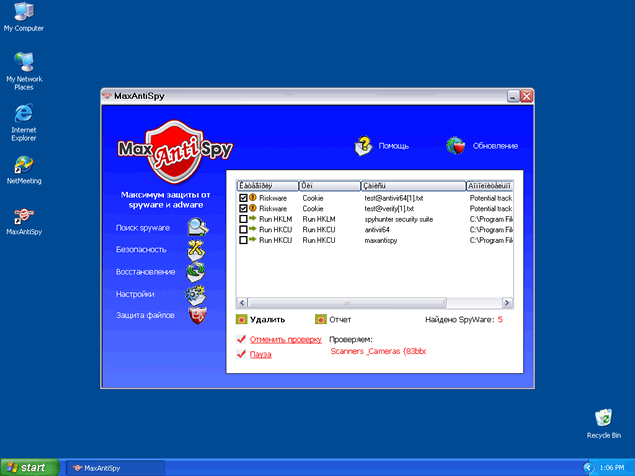The image size is (635, 476).
Task: Tick the antivir64 Run HKCU checkbox
Action: 243,229
